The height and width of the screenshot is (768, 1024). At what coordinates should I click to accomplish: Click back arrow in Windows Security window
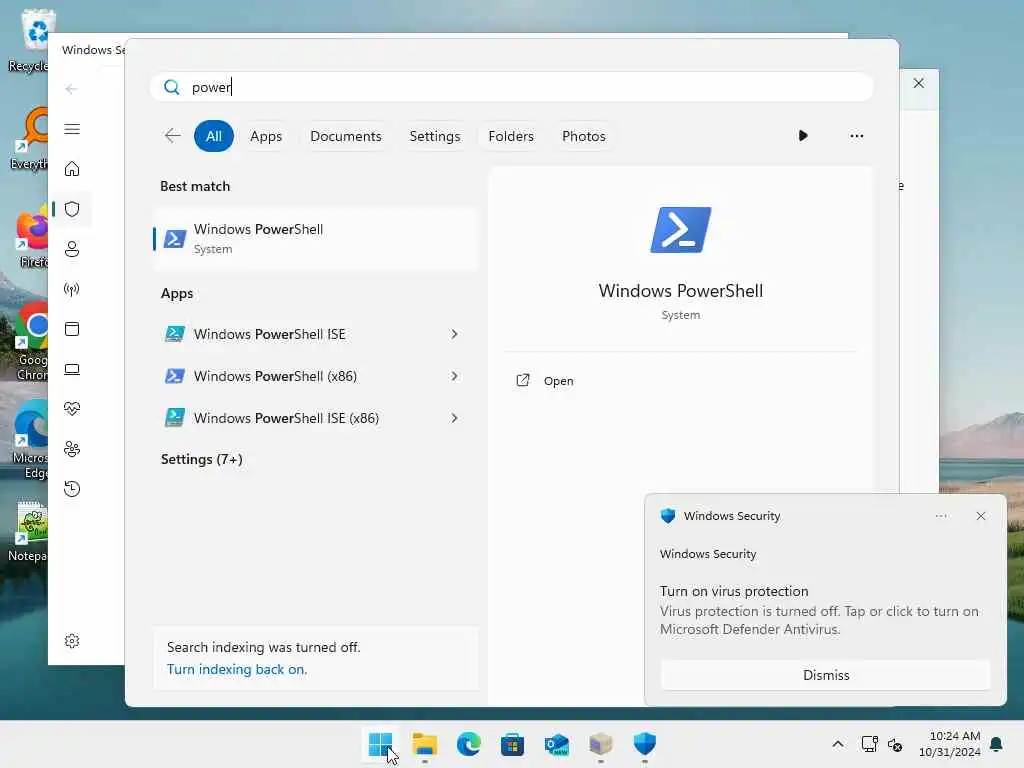point(72,89)
